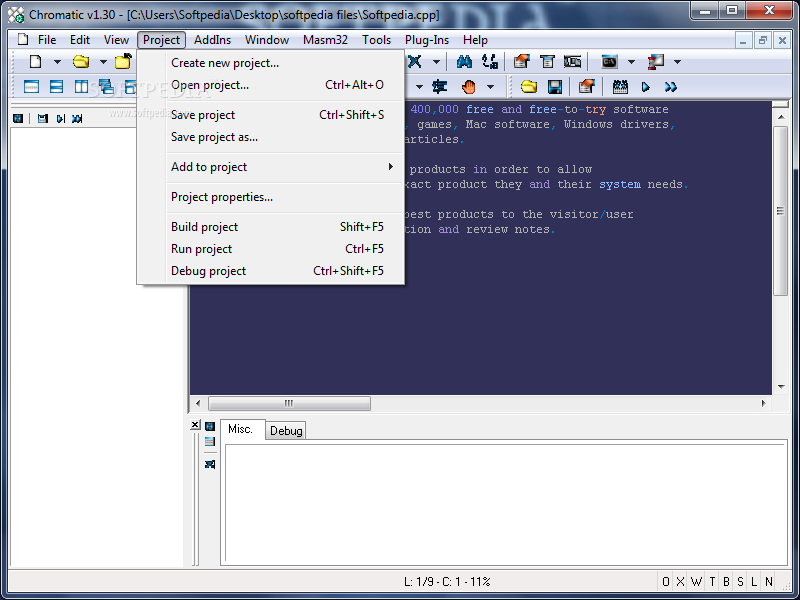This screenshot has height=600, width=800.
Task: Open the dropdown arrow next to blue X icon
Action: pos(436,62)
